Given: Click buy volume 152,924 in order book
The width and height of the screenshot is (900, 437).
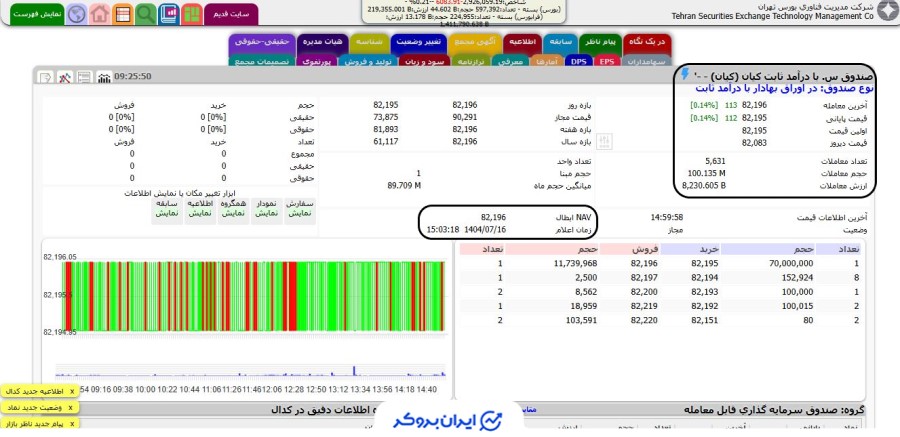Looking at the screenshot, I should click(797, 277).
